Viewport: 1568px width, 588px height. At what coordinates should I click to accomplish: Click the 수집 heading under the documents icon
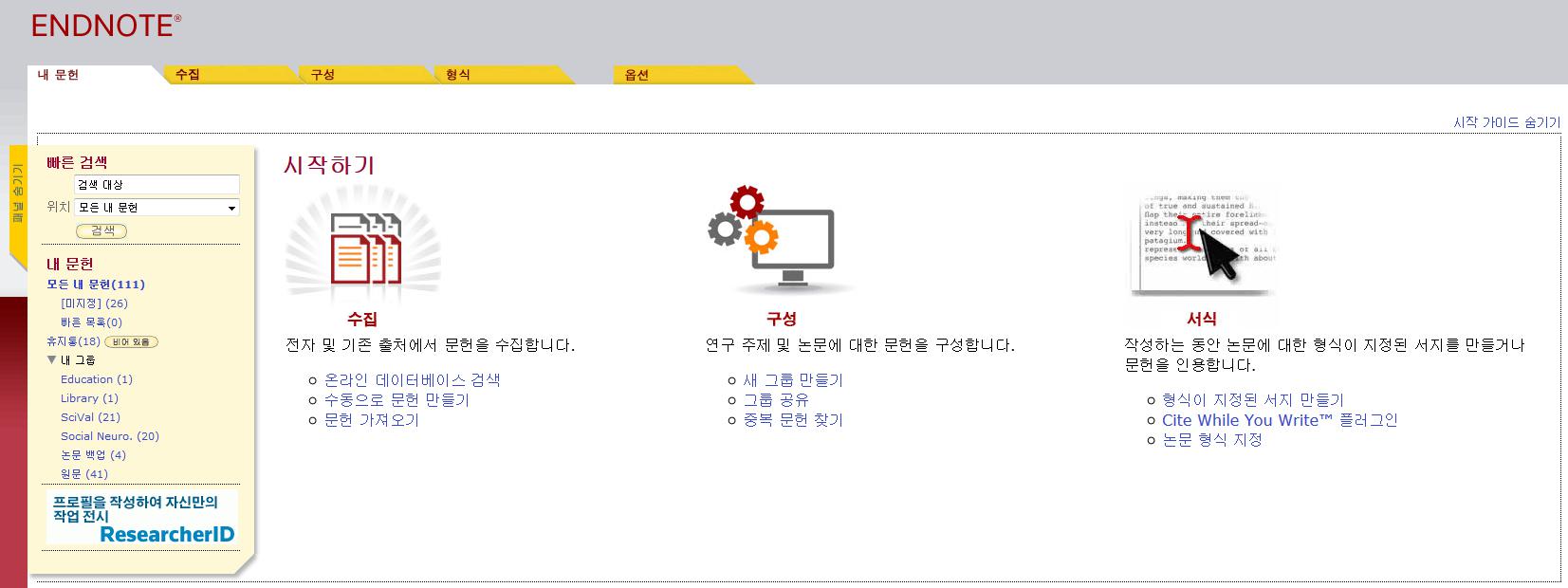(x=362, y=320)
